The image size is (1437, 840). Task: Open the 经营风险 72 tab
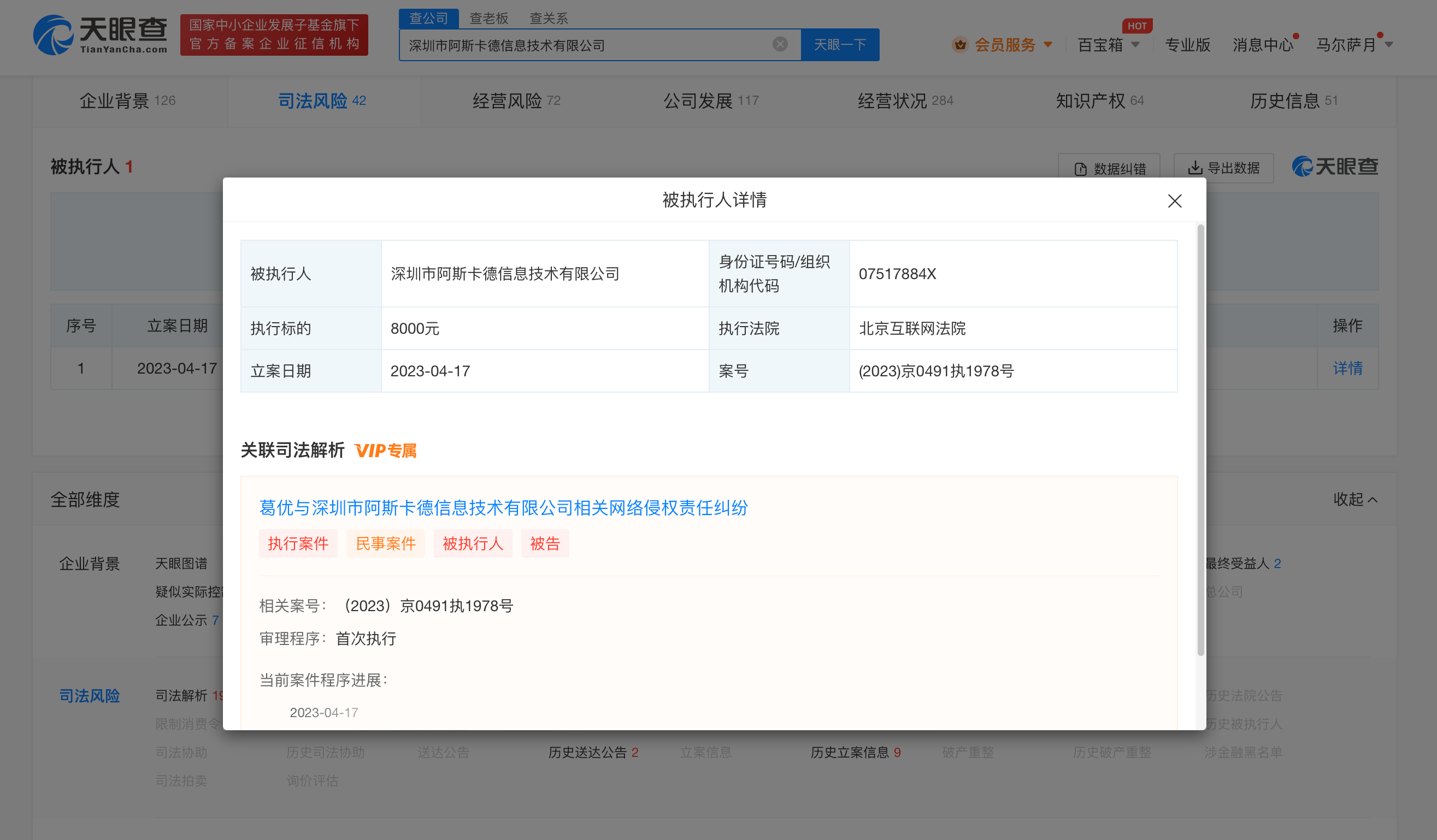(517, 101)
